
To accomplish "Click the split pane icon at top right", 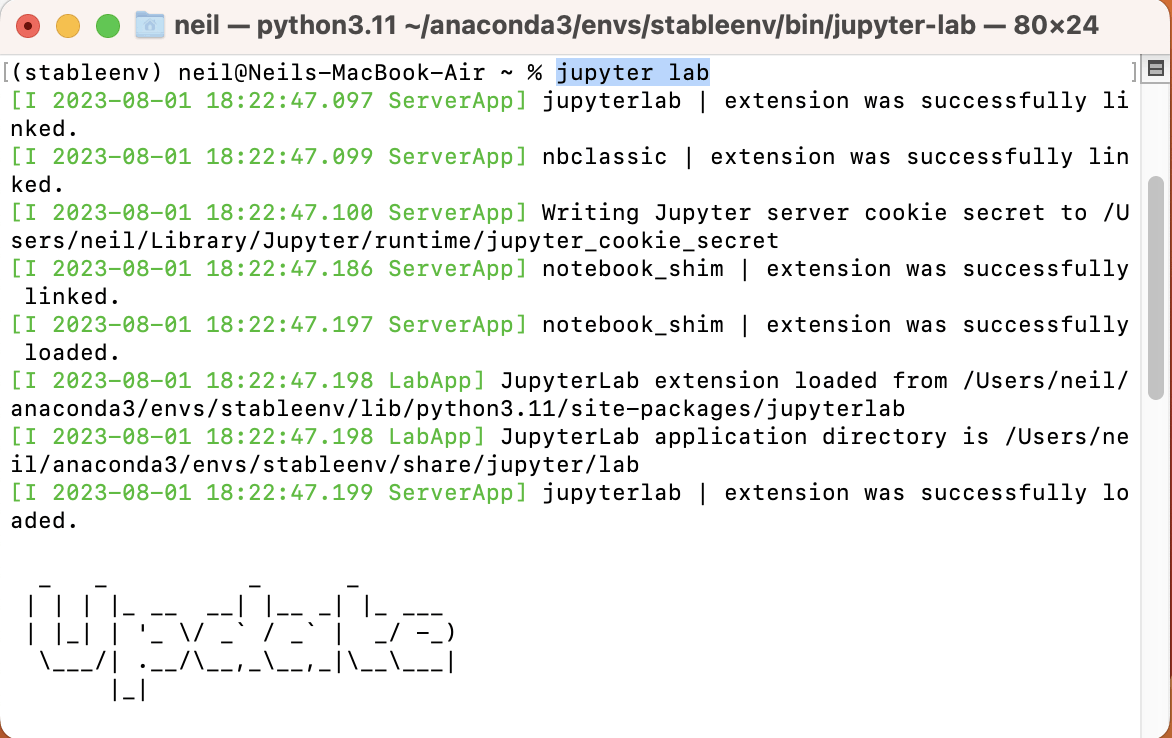I will pos(1155,70).
